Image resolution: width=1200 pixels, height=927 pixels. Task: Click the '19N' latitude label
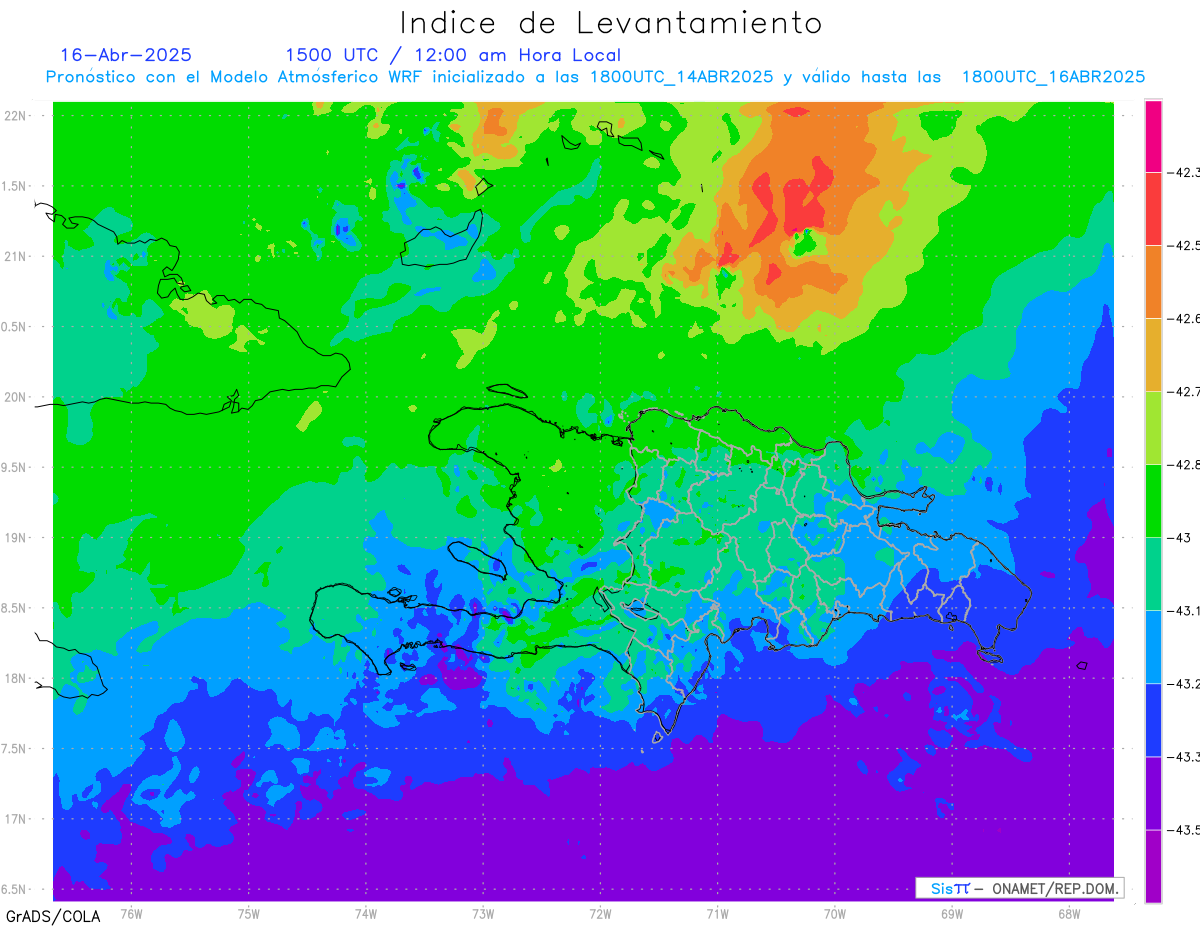tap(16, 537)
